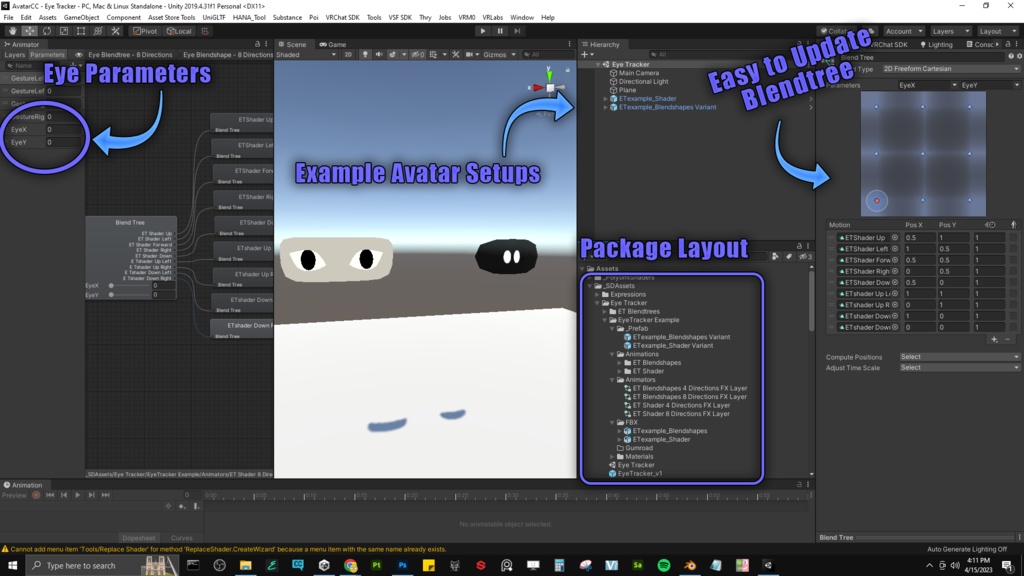Viewport: 1024px width, 576px height.
Task: Toggle scene view lighting
Action: (365, 53)
